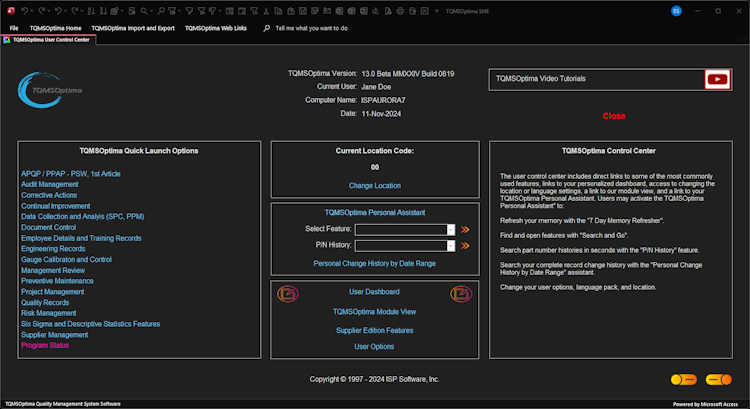The width and height of the screenshot is (750, 409).
Task: Open Gauge Calibration and Control link
Action: pos(66,260)
